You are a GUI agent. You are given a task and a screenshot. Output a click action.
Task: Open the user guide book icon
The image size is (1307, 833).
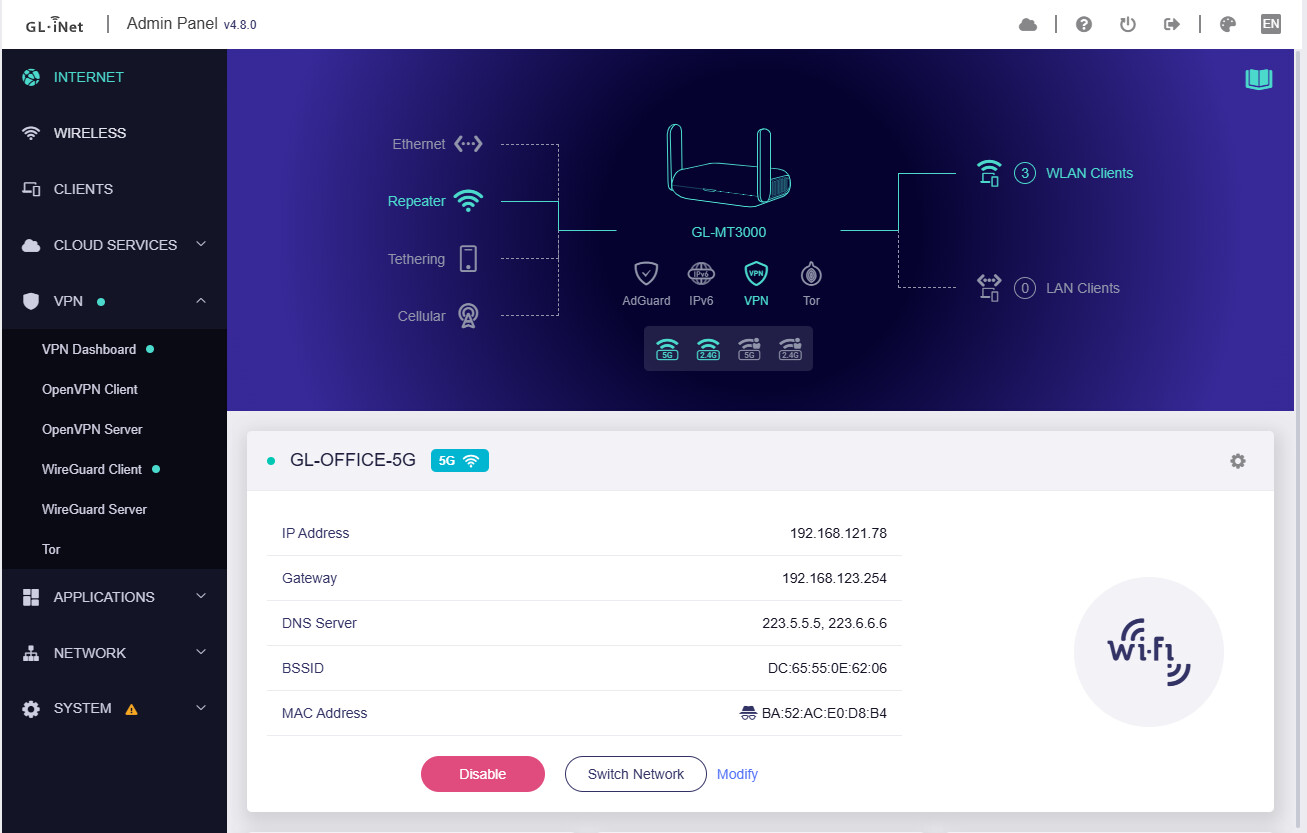[x=1259, y=79]
